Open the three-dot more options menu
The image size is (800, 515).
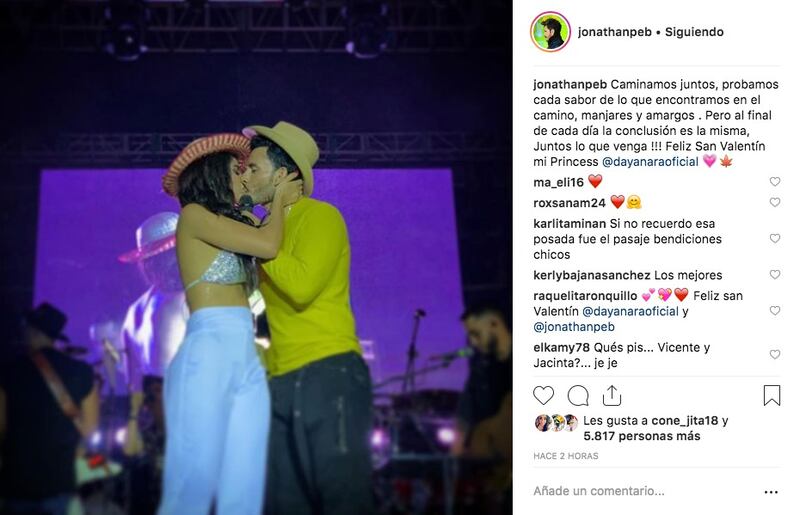(771, 492)
